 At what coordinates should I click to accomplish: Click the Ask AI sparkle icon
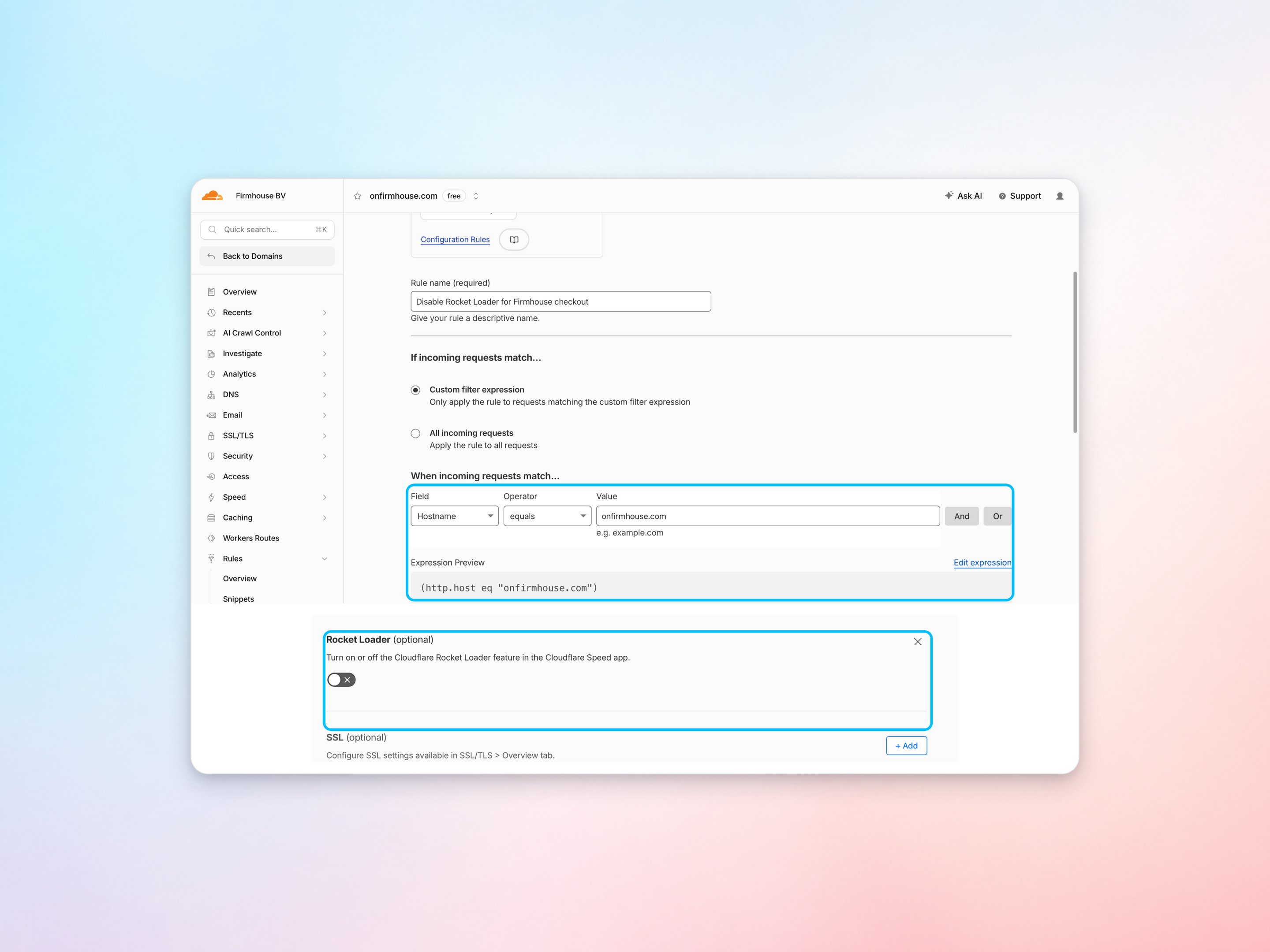949,195
